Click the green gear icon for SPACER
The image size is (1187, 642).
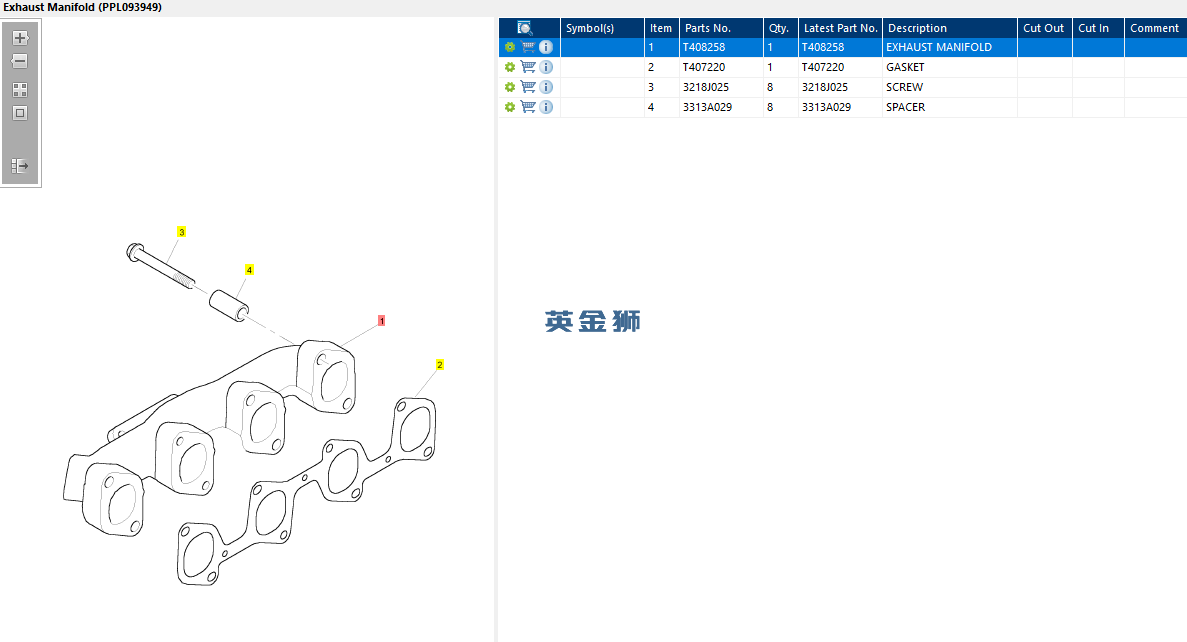(x=509, y=107)
